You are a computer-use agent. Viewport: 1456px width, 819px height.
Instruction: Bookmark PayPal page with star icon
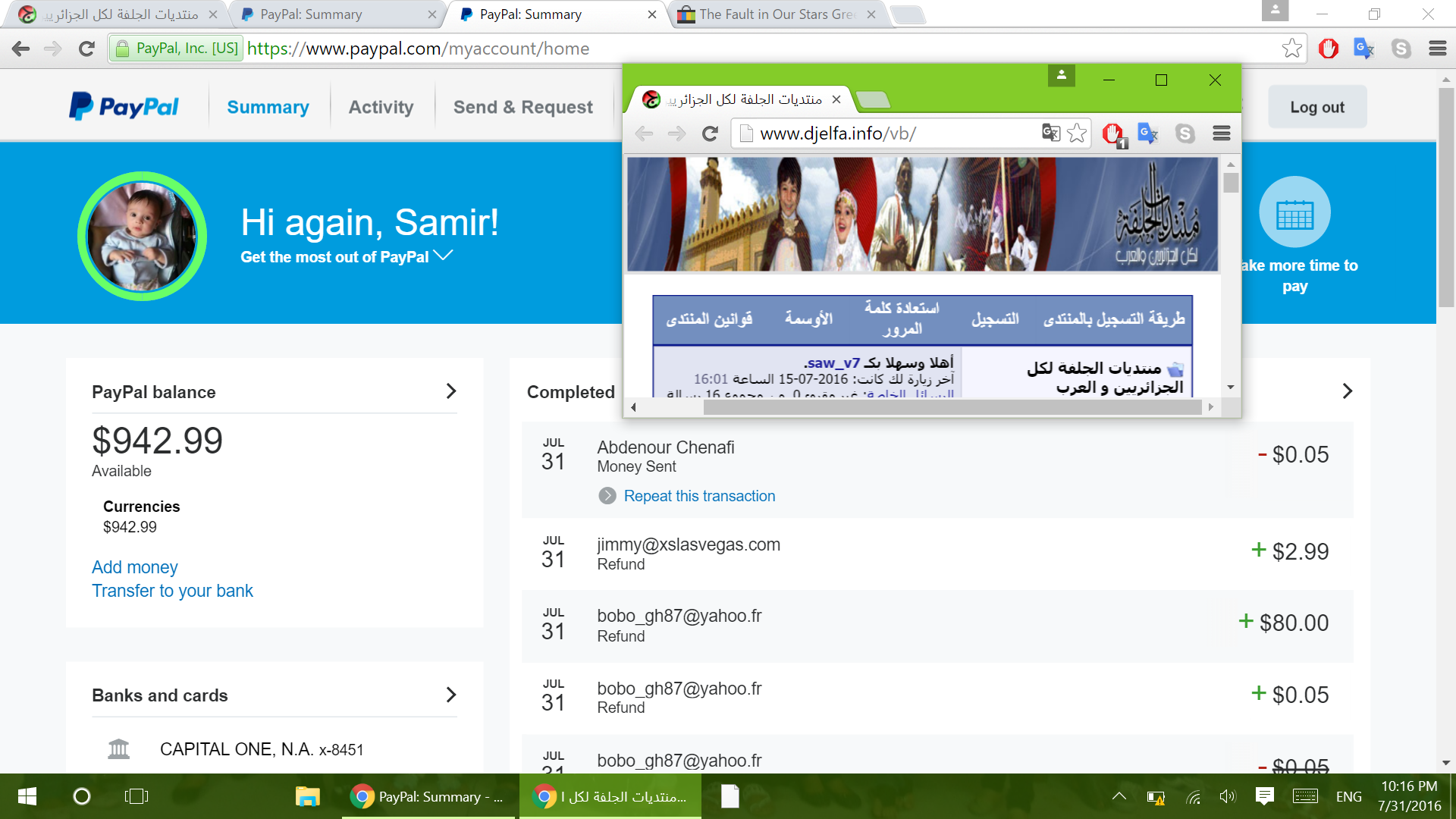1291,49
